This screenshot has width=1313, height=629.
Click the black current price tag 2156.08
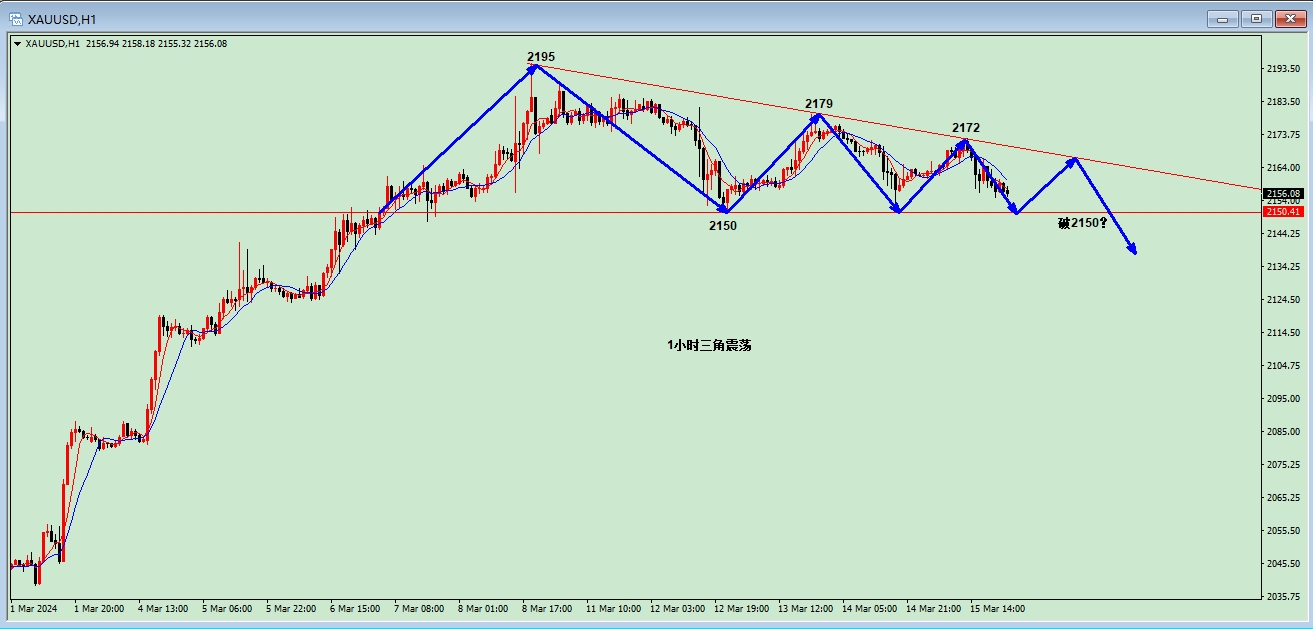click(1282, 194)
